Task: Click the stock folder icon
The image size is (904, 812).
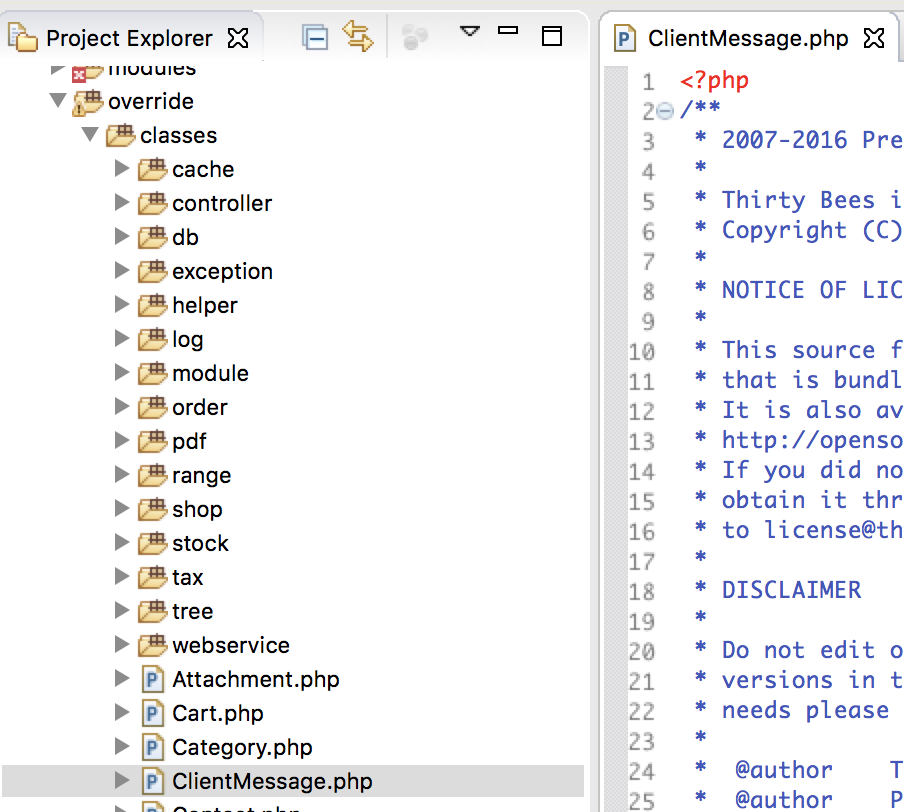Action: 152,544
